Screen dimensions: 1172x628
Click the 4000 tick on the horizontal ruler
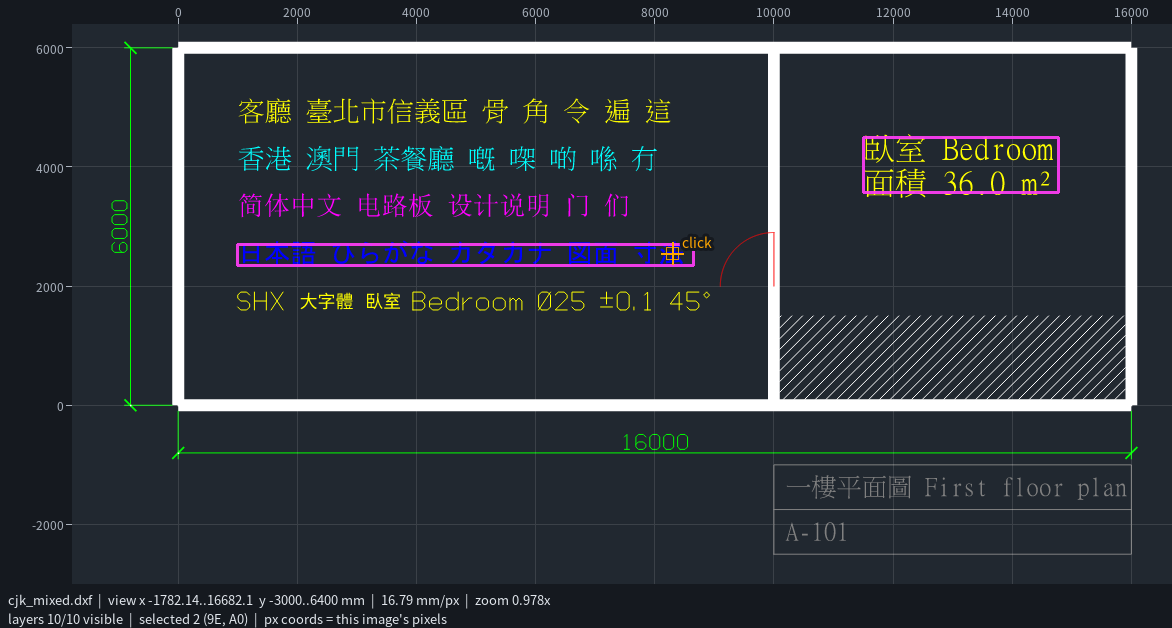[416, 13]
